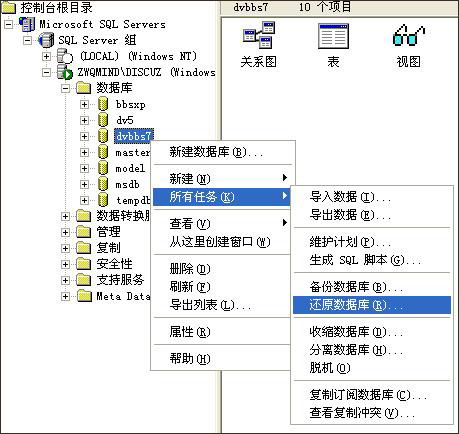Image resolution: width=459 pixels, height=434 pixels.
Task: Open the 关系图 diagrams icon
Action: pos(259,35)
